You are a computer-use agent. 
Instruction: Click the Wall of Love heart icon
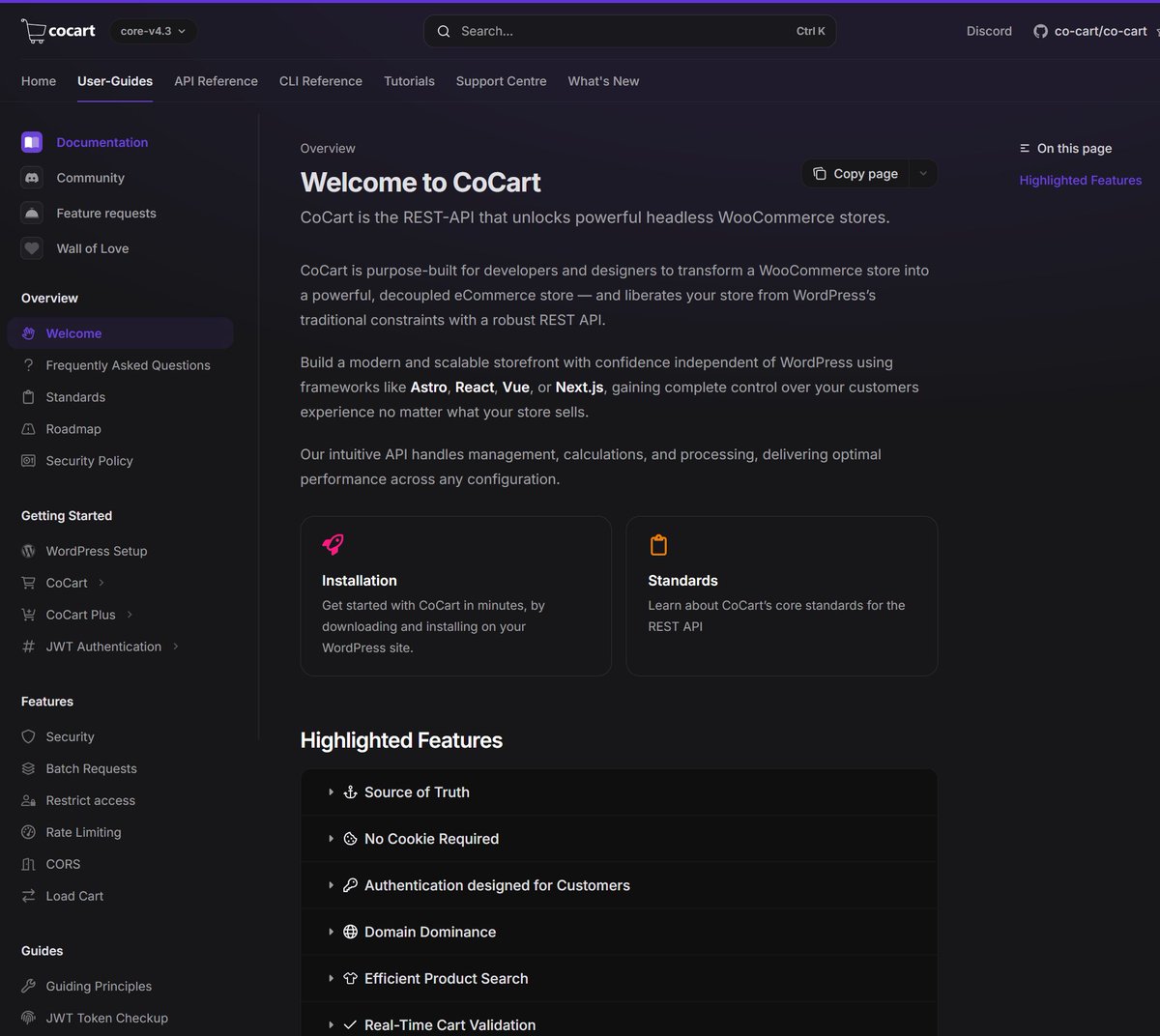(x=32, y=248)
